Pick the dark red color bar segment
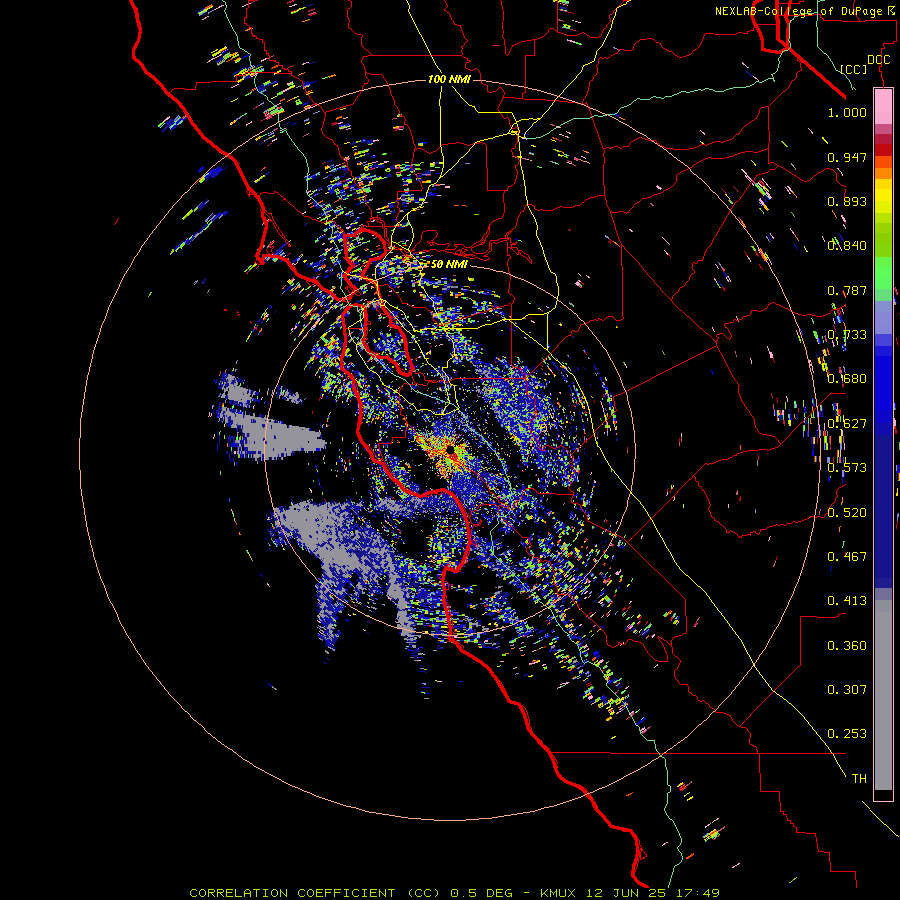 [883, 150]
